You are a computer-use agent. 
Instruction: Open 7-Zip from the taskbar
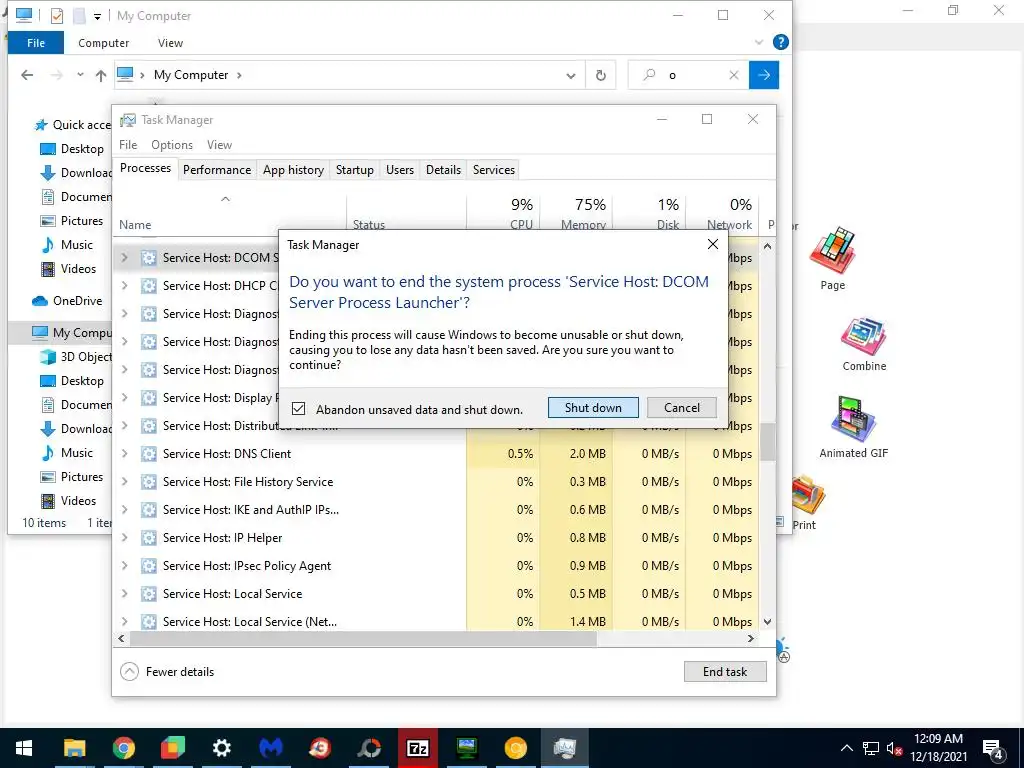pyautogui.click(x=418, y=748)
